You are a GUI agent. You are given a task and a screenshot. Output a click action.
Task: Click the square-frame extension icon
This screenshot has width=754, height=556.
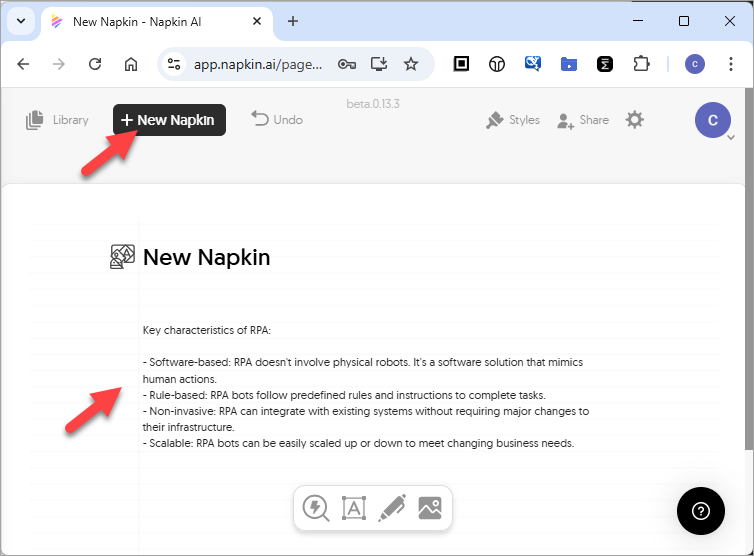click(461, 63)
